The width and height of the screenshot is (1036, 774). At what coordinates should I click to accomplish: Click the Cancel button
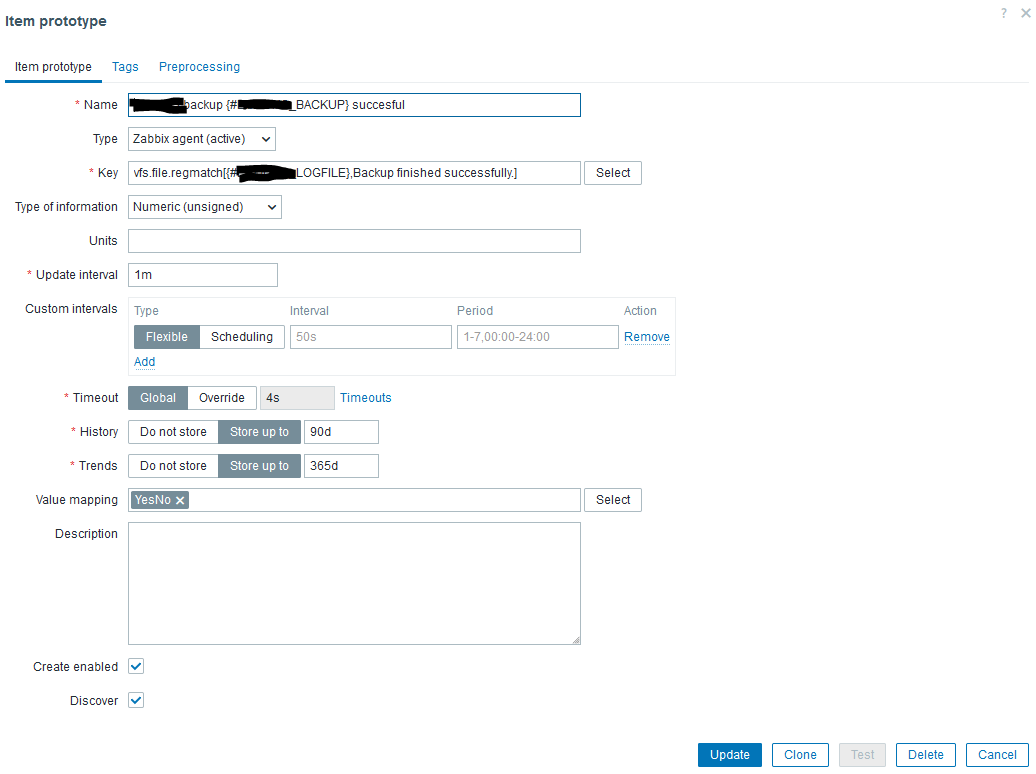pos(997,755)
